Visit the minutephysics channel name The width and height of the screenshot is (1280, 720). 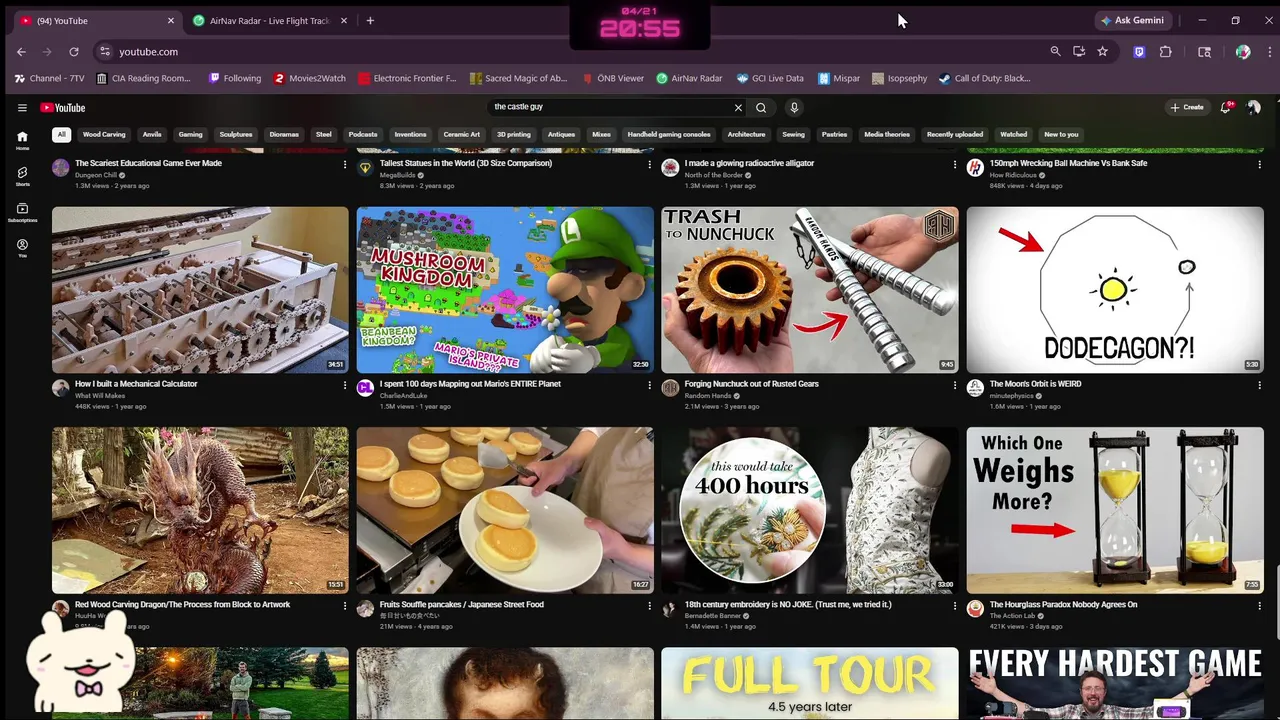coord(1011,396)
